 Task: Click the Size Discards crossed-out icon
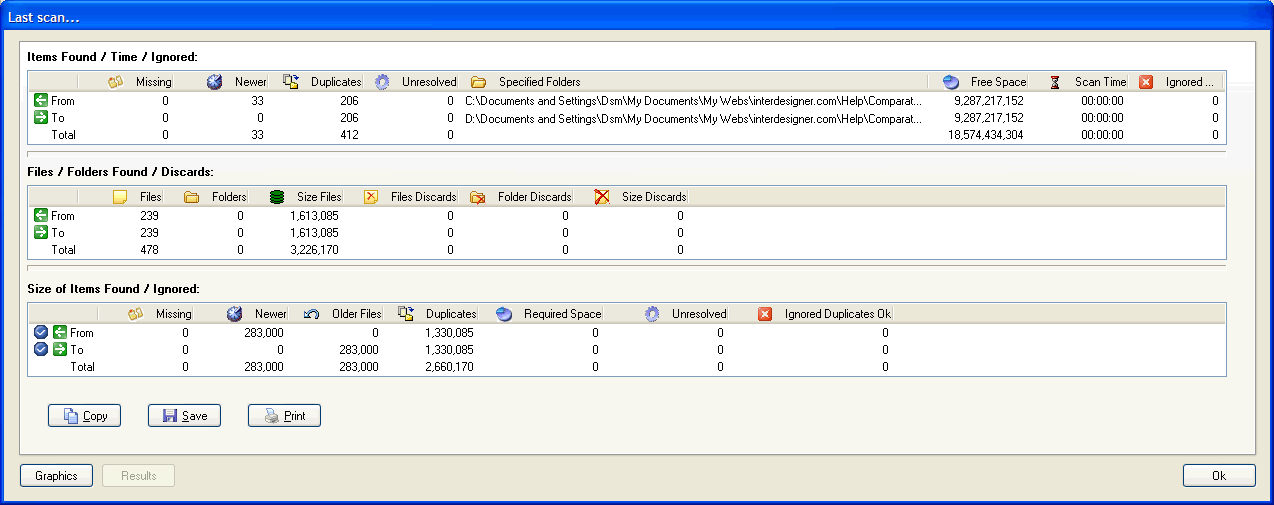click(602, 197)
